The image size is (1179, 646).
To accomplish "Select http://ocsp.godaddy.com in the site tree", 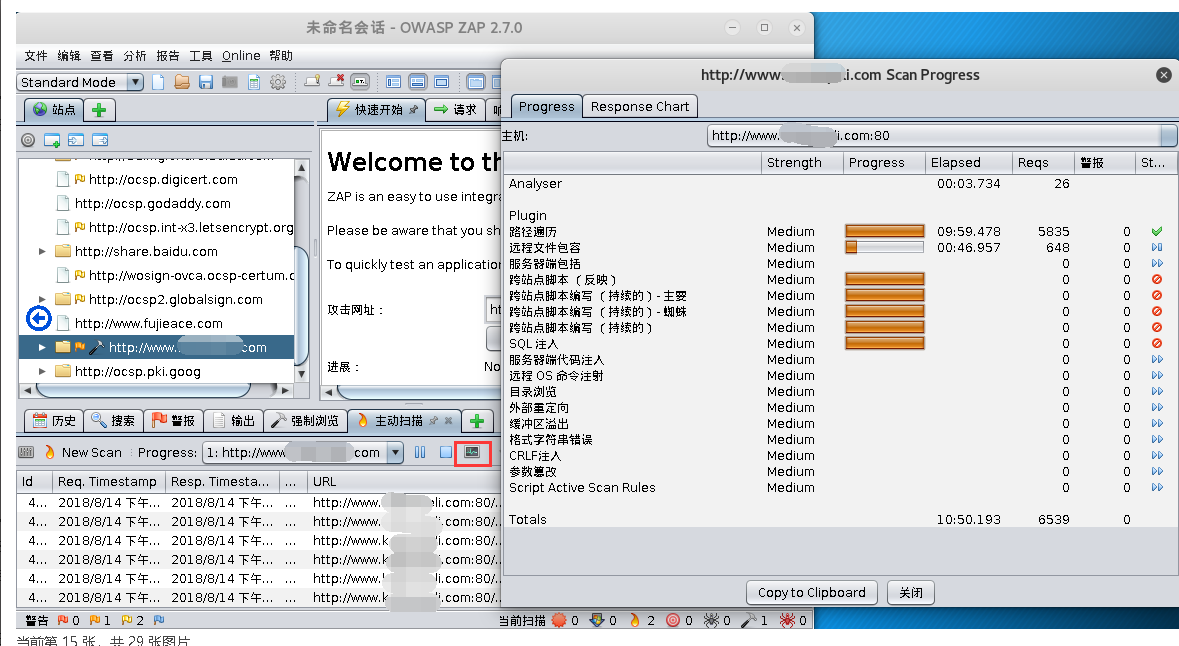I will pyautogui.click(x=153, y=204).
